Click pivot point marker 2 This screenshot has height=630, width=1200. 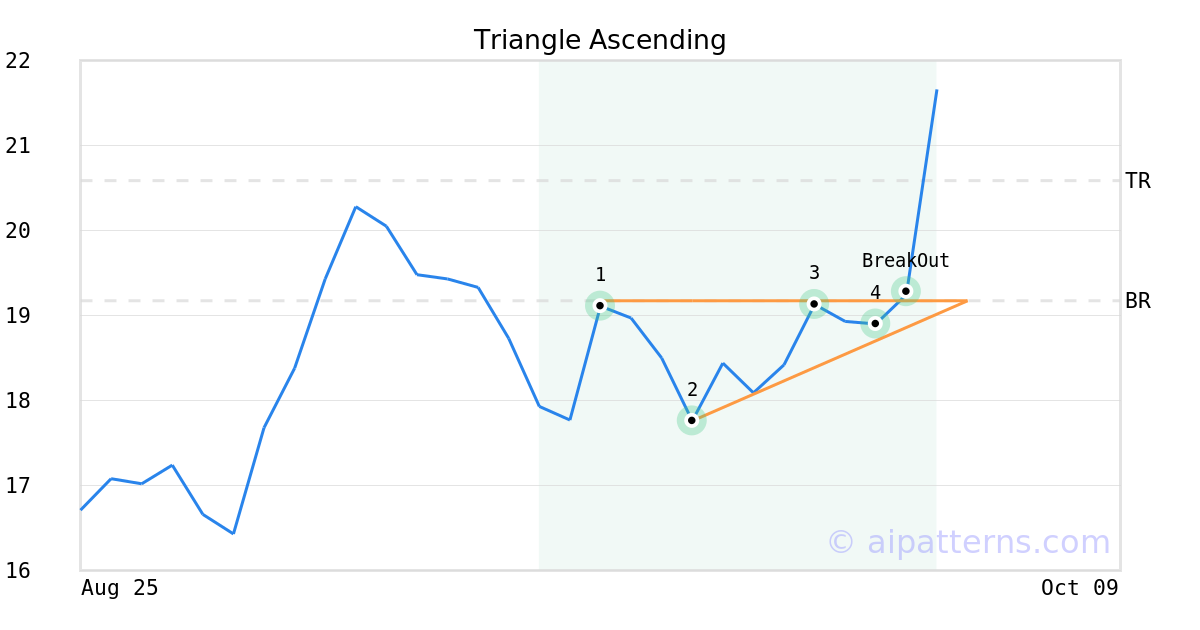(x=691, y=420)
